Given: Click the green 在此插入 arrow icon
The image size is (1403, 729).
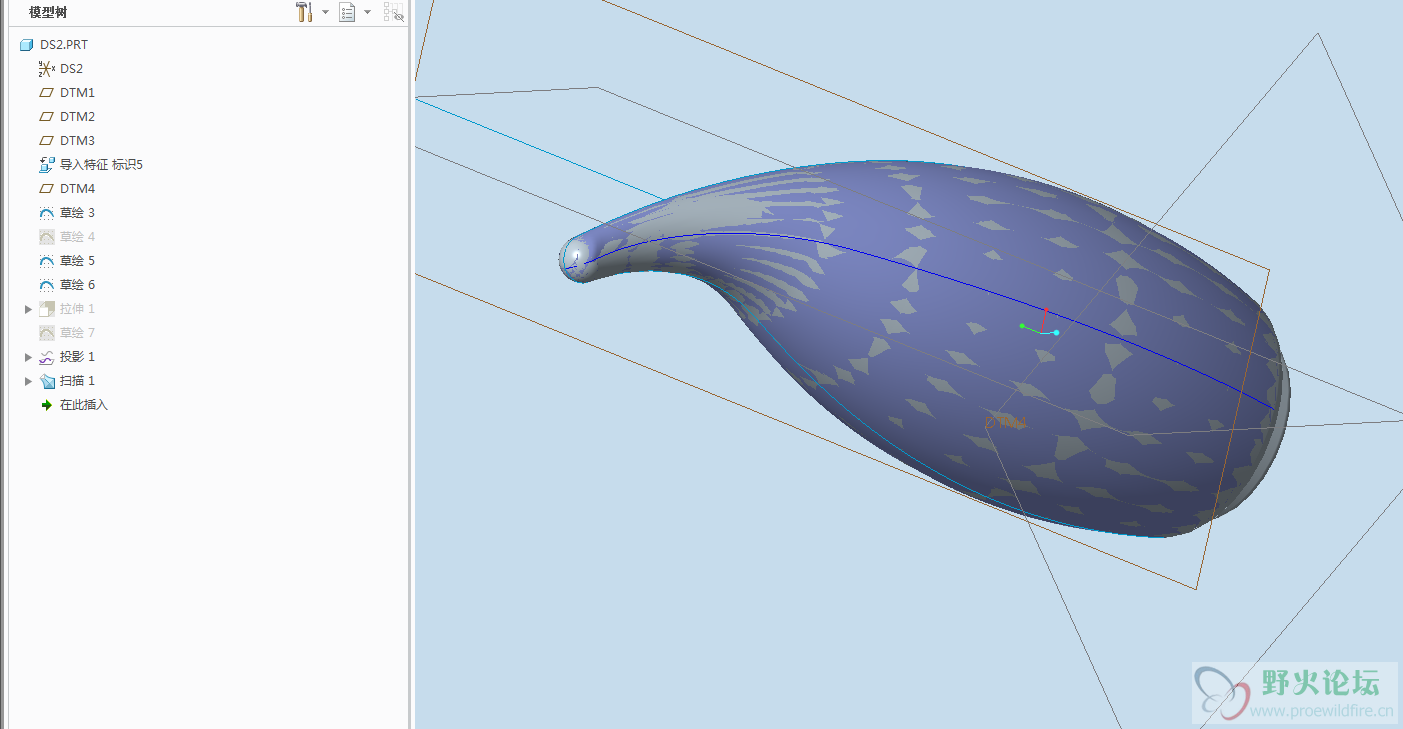Looking at the screenshot, I should click(46, 405).
